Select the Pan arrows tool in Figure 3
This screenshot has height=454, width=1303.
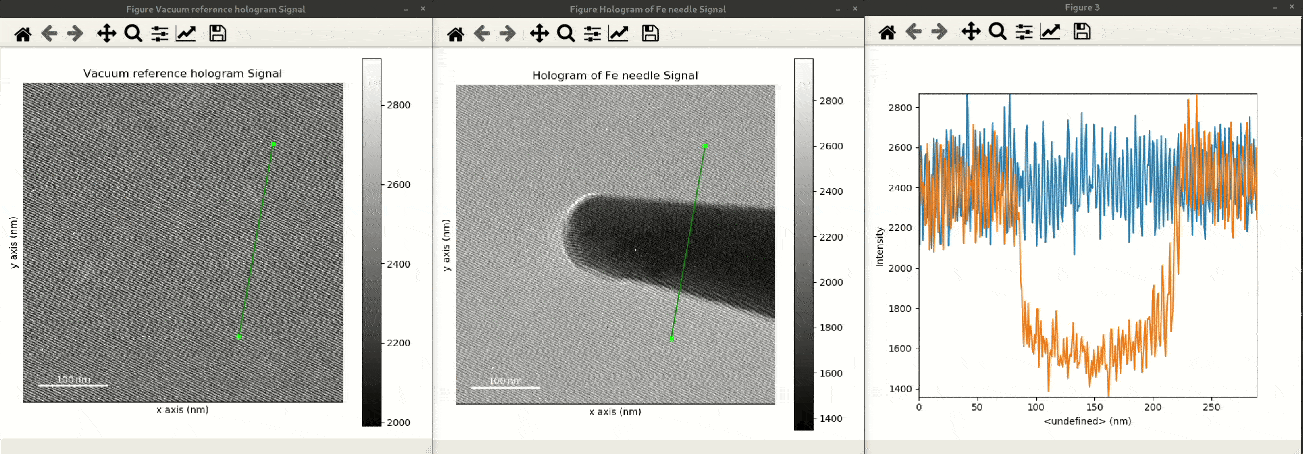[970, 32]
